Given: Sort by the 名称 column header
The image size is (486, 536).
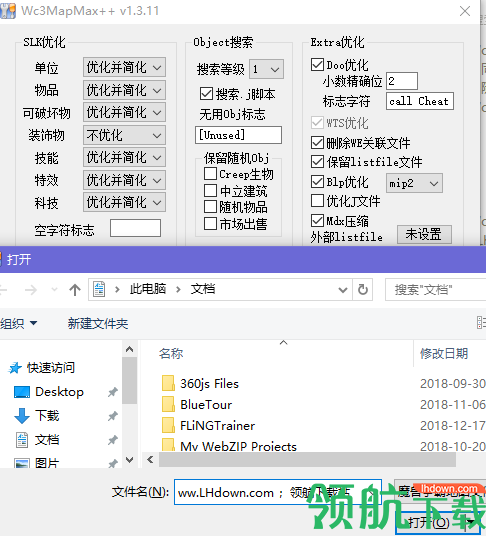Looking at the screenshot, I should [x=171, y=353].
